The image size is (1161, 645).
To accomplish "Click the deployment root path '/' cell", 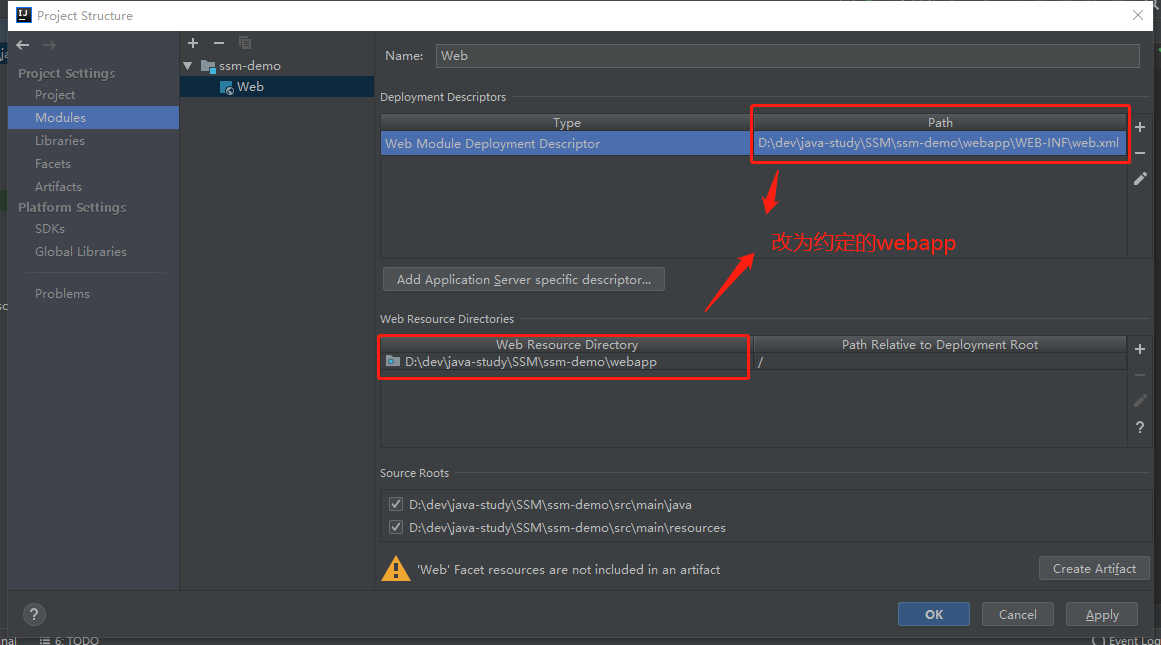I will coord(940,361).
